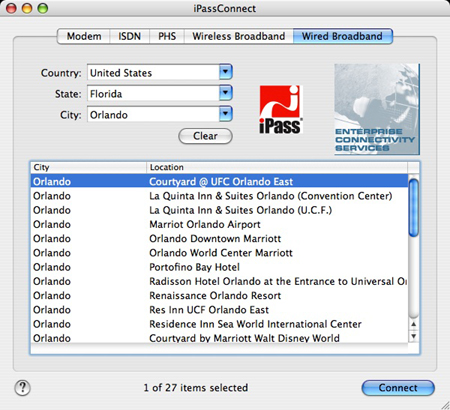Image resolution: width=450 pixels, height=410 pixels.
Task: Open the City dropdown arrow
Action: [x=226, y=114]
